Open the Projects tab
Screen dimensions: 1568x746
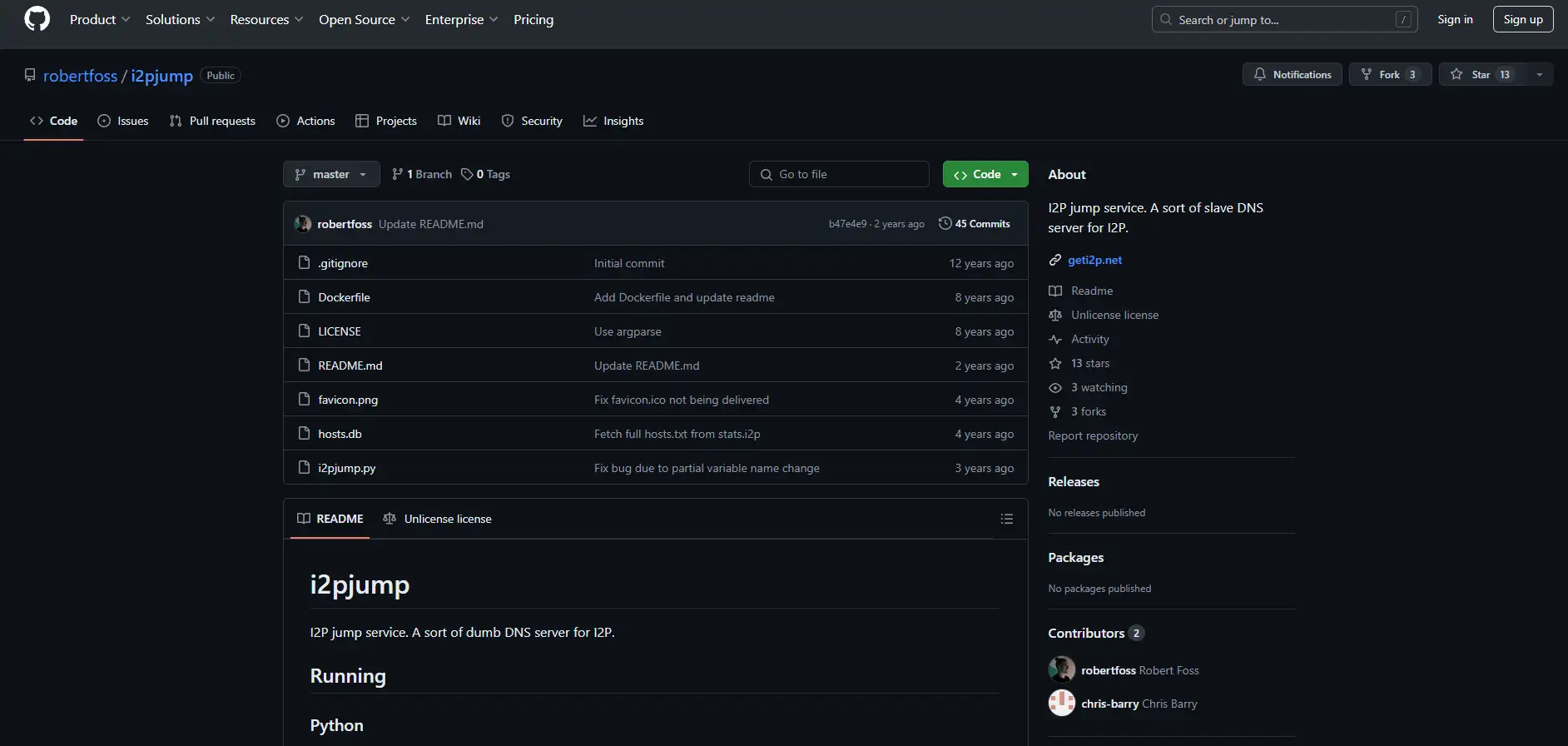point(386,121)
